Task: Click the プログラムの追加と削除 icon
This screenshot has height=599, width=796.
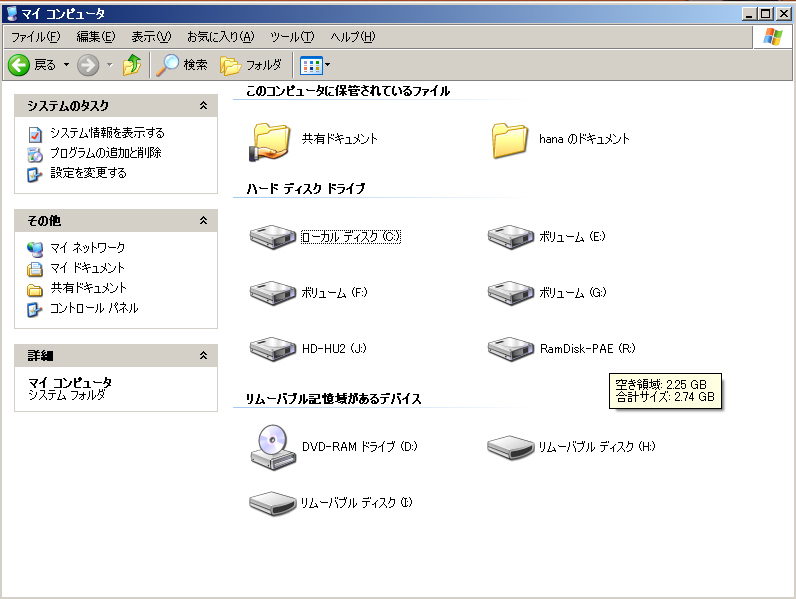Action: (x=35, y=154)
